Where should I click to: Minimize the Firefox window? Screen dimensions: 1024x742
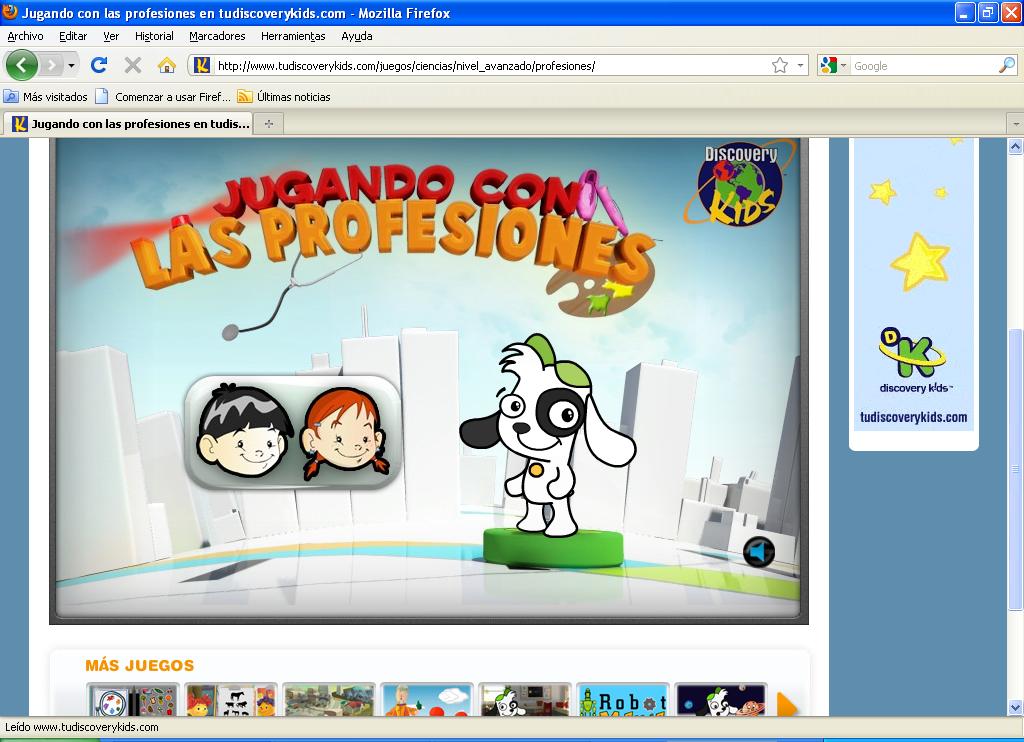click(965, 12)
